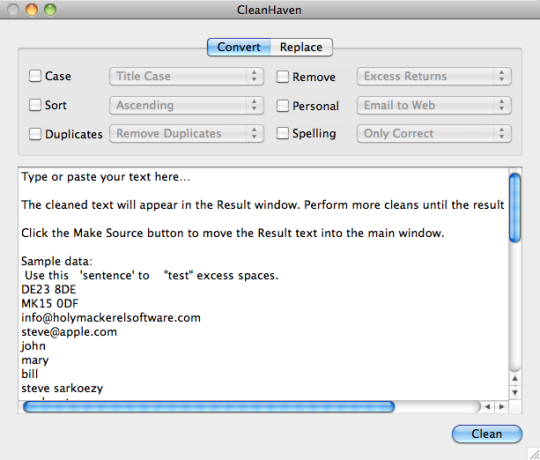Expand the Remove Duplicates dropdown
The height and width of the screenshot is (460, 540).
(x=187, y=134)
